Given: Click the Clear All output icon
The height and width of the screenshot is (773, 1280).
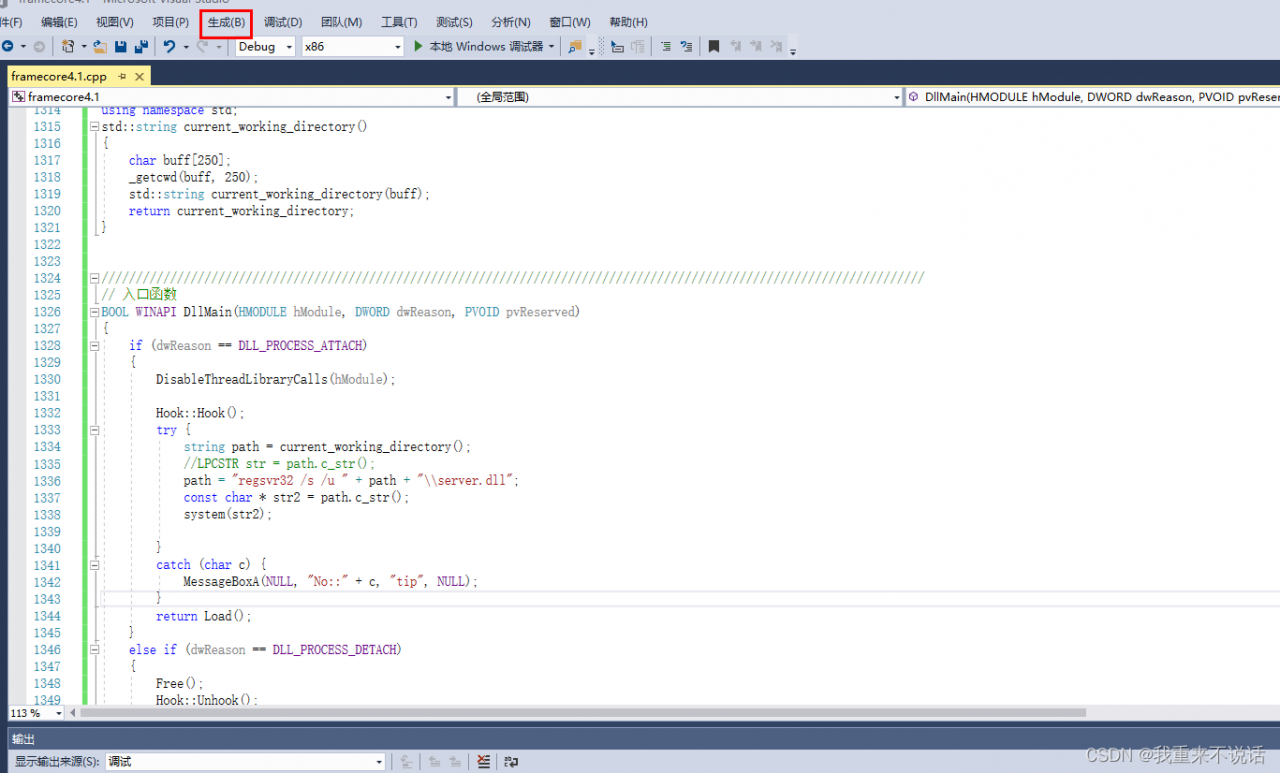Looking at the screenshot, I should pos(484,762).
